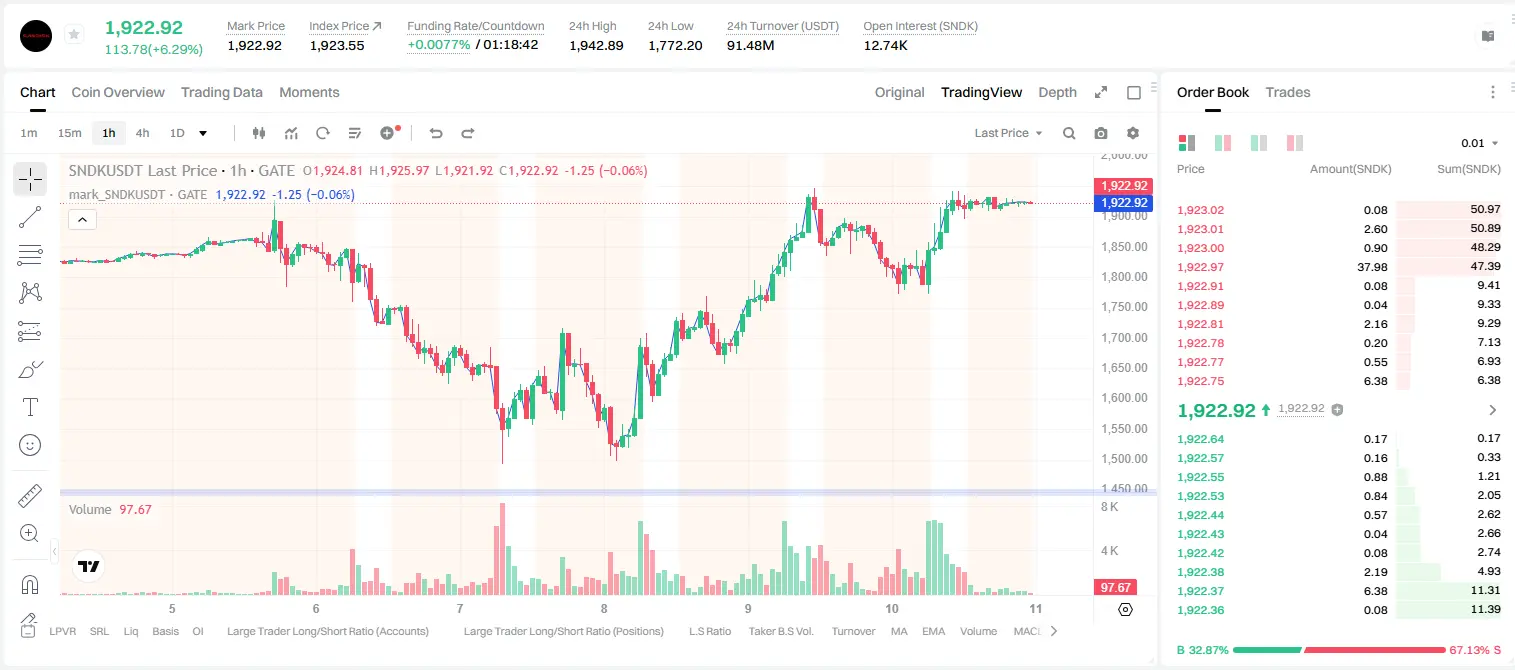Select the text annotation tool

30,407
